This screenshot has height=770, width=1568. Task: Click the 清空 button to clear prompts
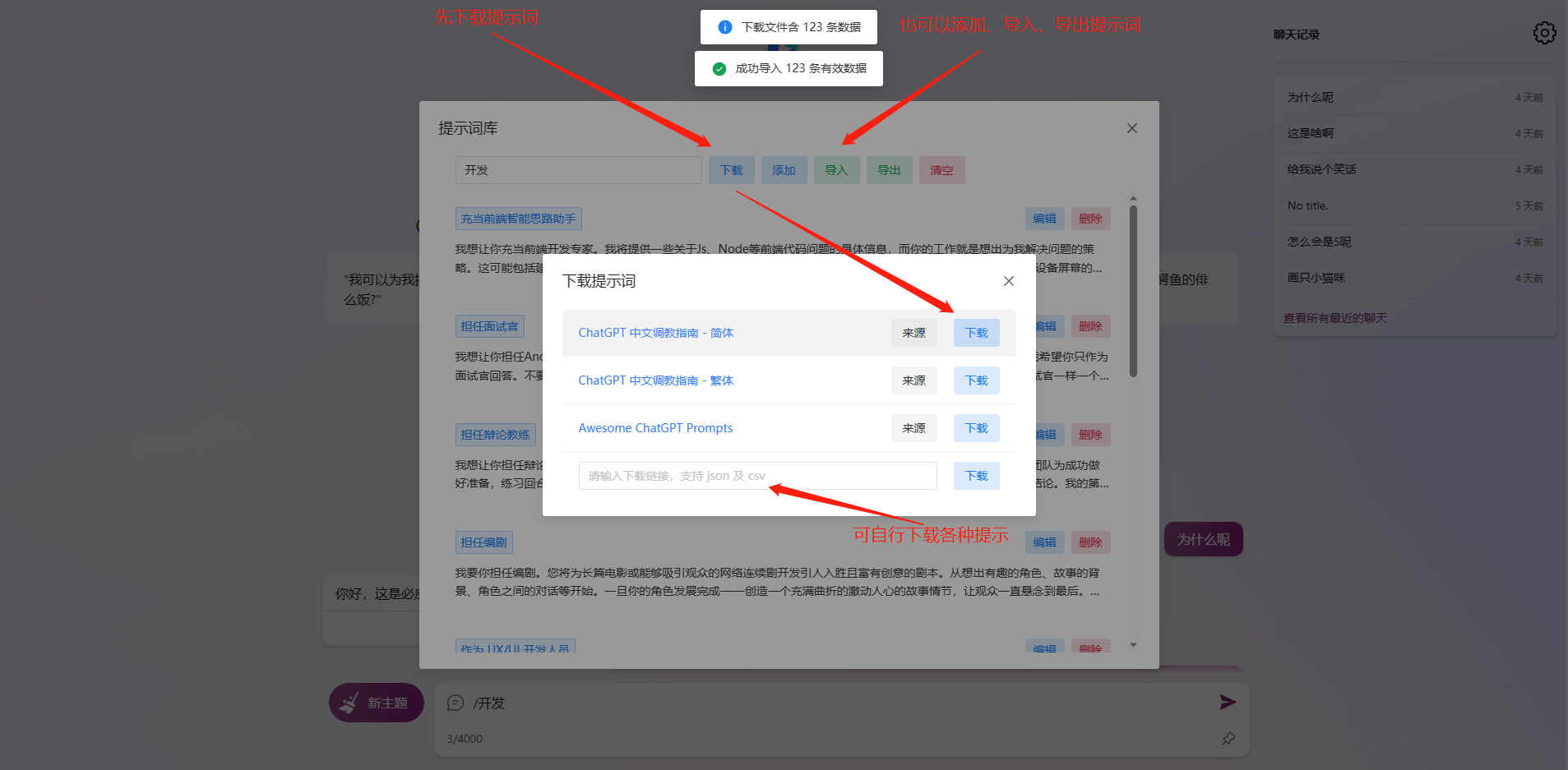(x=941, y=169)
